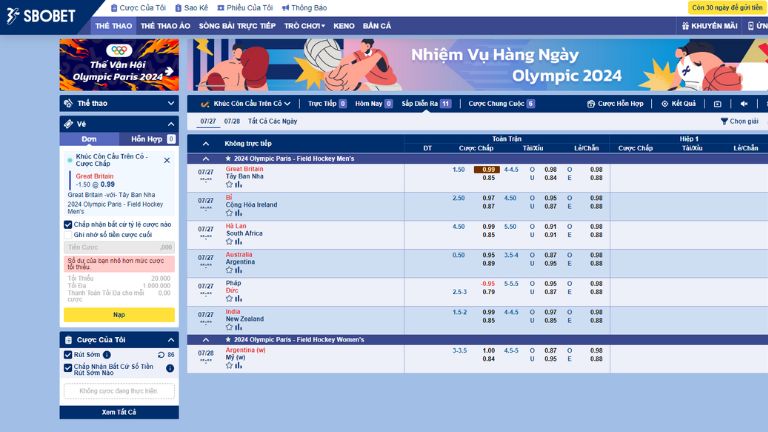Open statistics for Great Britain match

[239, 185]
